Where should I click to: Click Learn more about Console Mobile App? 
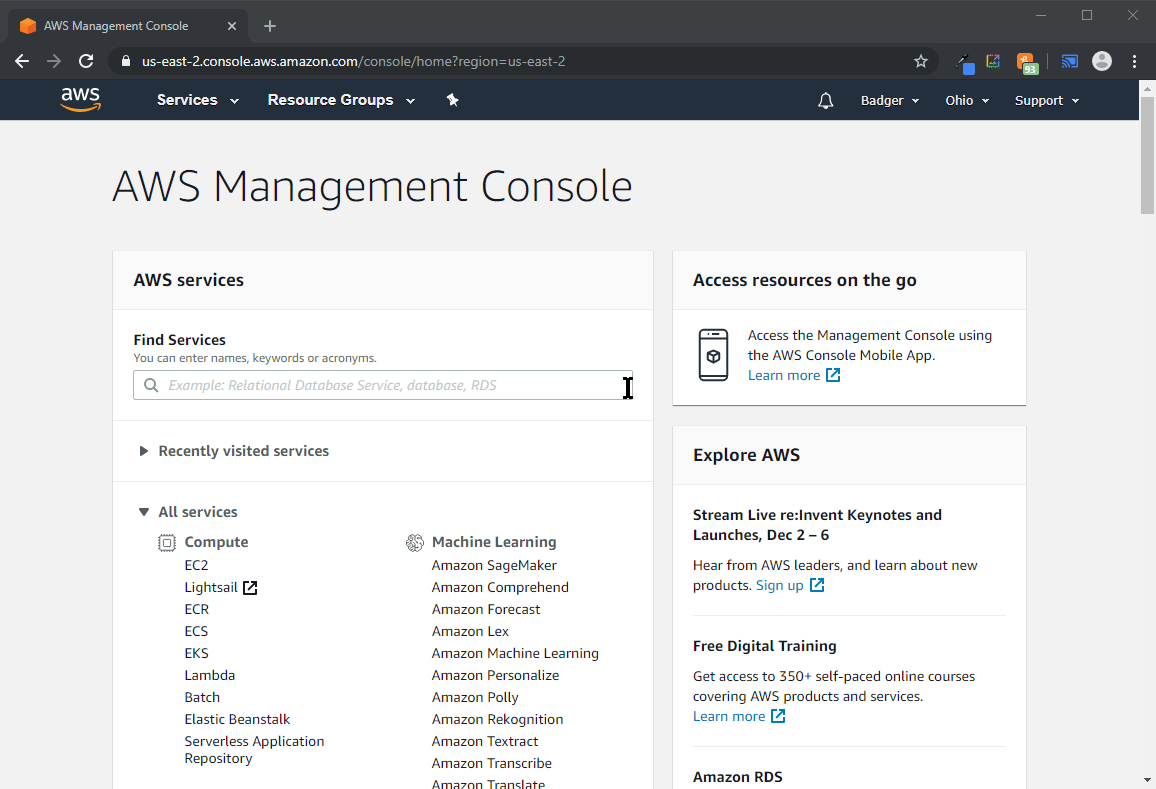[784, 375]
